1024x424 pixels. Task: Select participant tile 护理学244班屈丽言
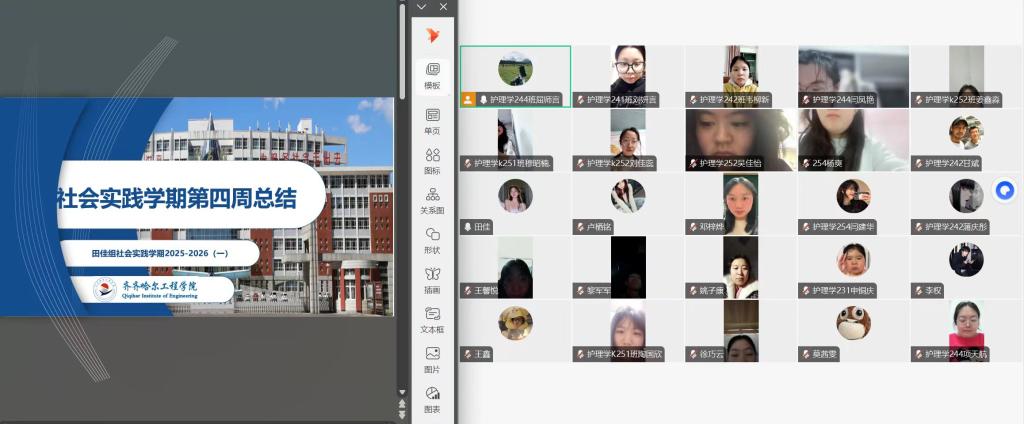tap(515, 76)
